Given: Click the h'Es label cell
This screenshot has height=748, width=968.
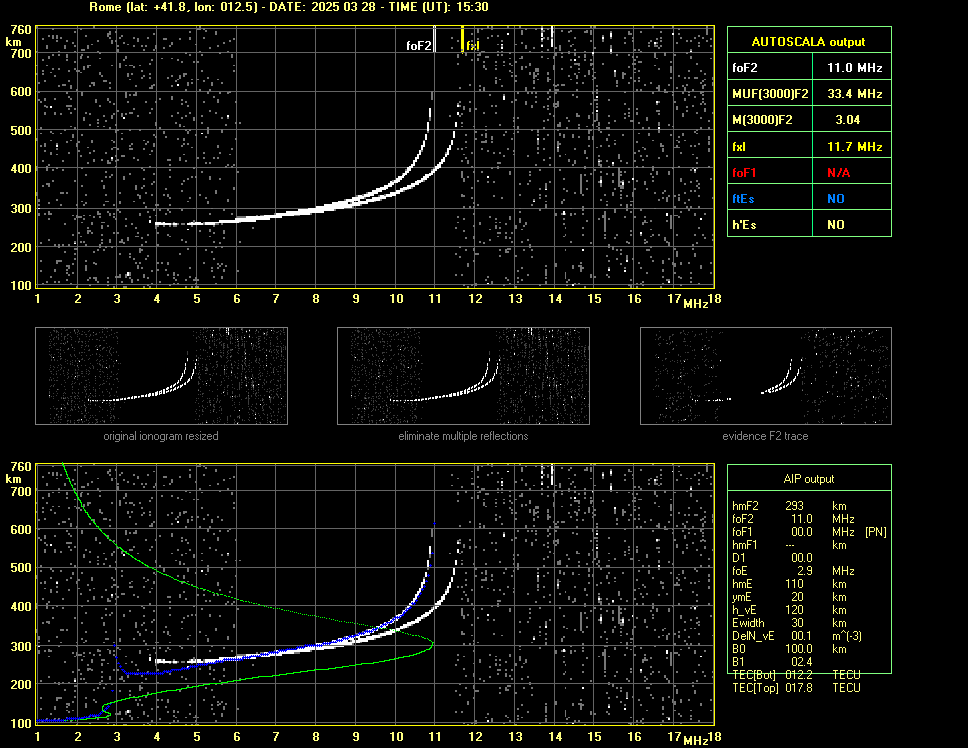Looking at the screenshot, I should pos(770,225).
